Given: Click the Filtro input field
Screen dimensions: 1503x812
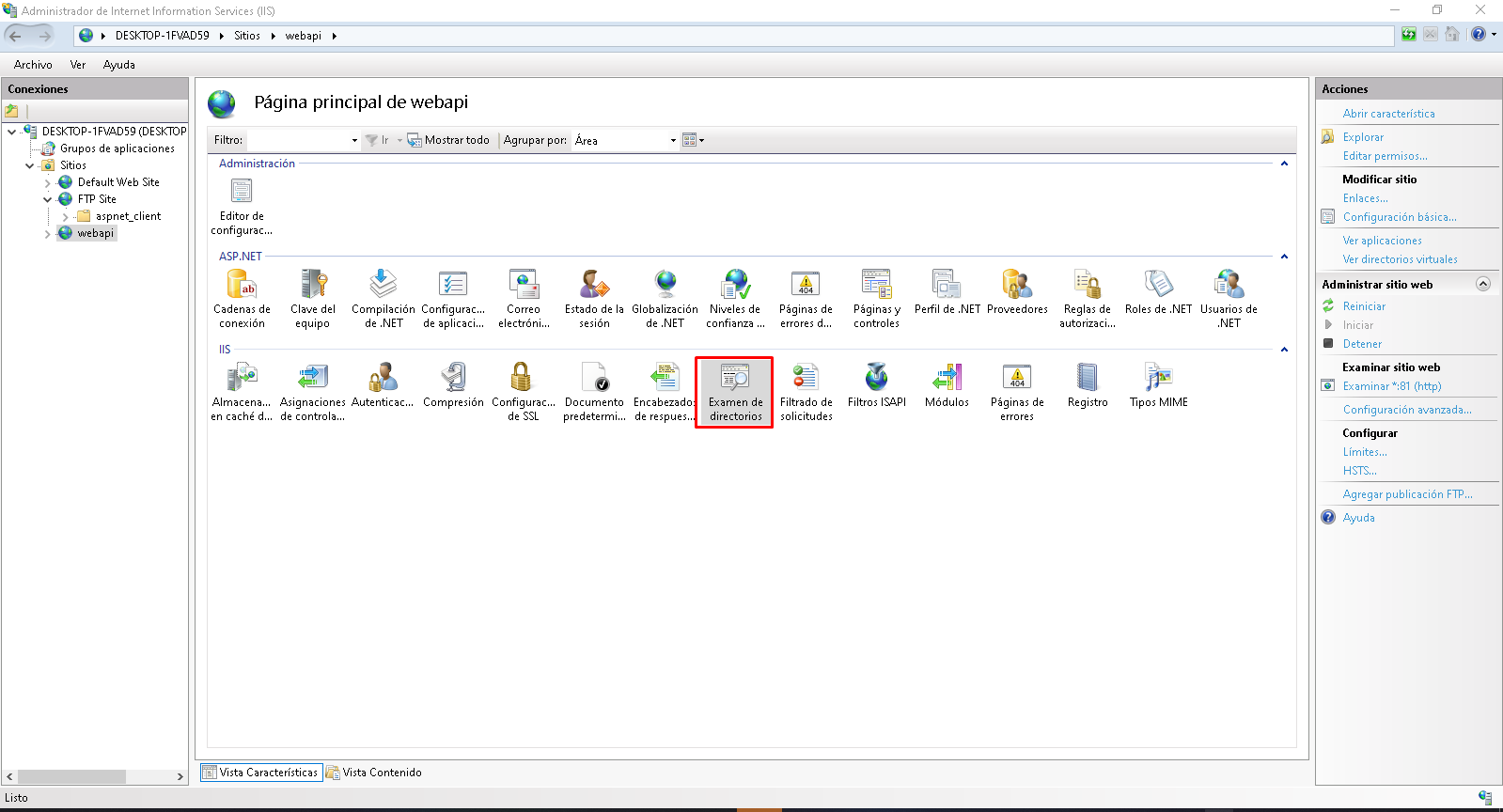Looking at the screenshot, I should pyautogui.click(x=297, y=141).
